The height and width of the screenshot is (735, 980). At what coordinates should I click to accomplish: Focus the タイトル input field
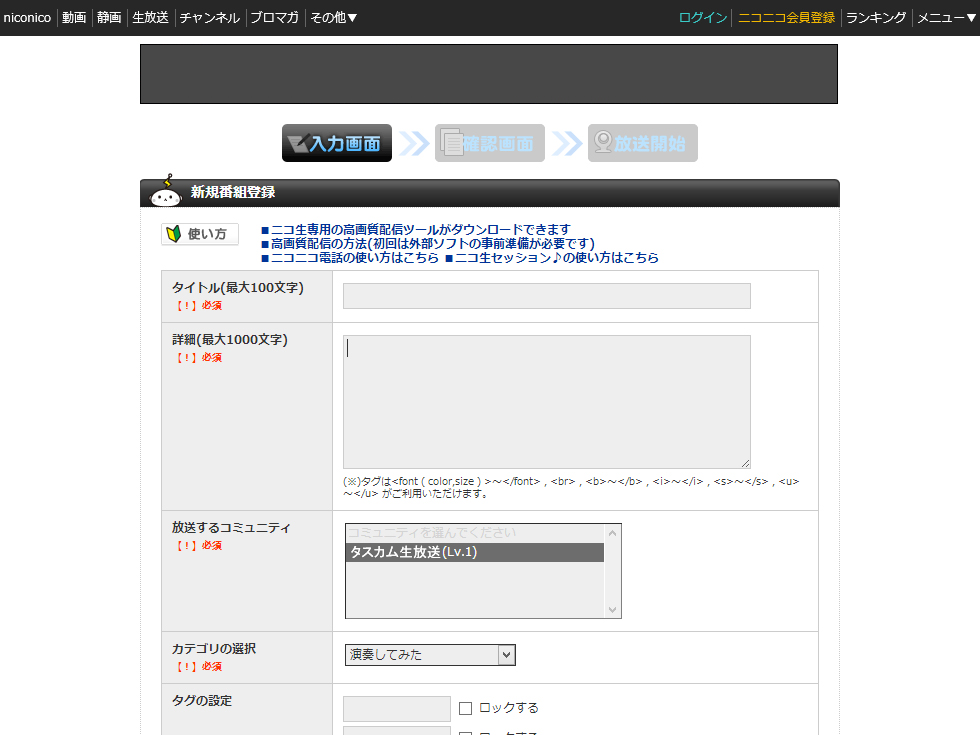click(x=547, y=296)
